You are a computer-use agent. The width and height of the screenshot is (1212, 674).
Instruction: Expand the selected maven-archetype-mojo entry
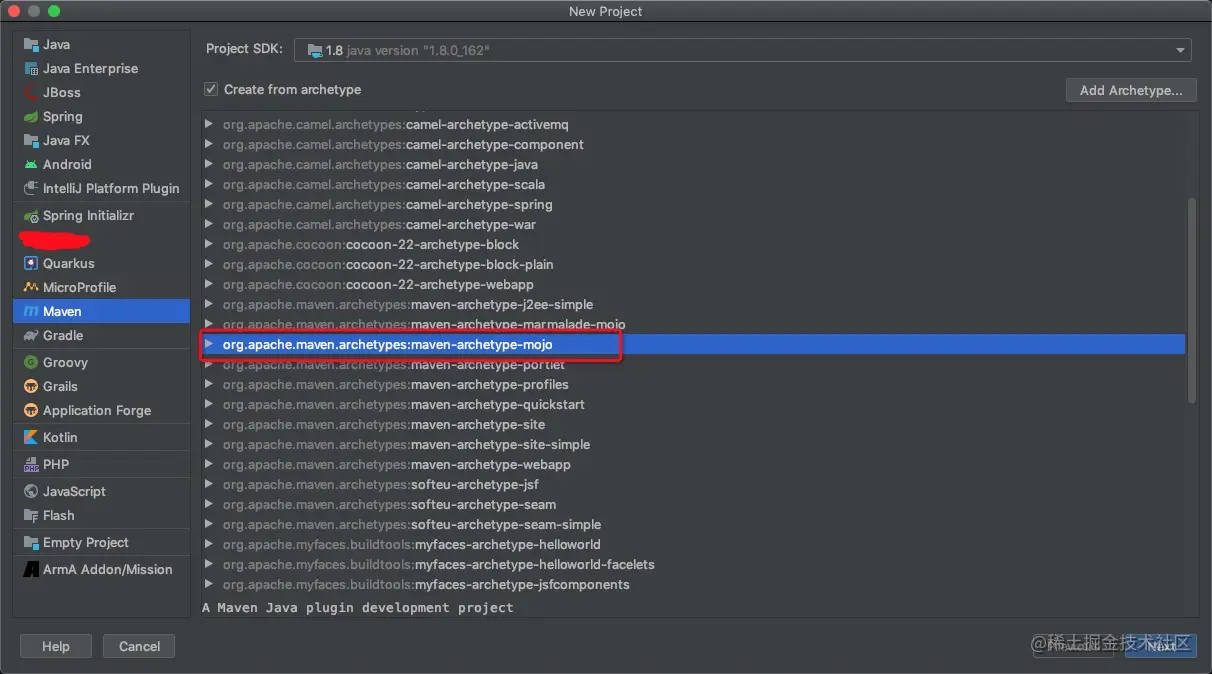tap(209, 345)
